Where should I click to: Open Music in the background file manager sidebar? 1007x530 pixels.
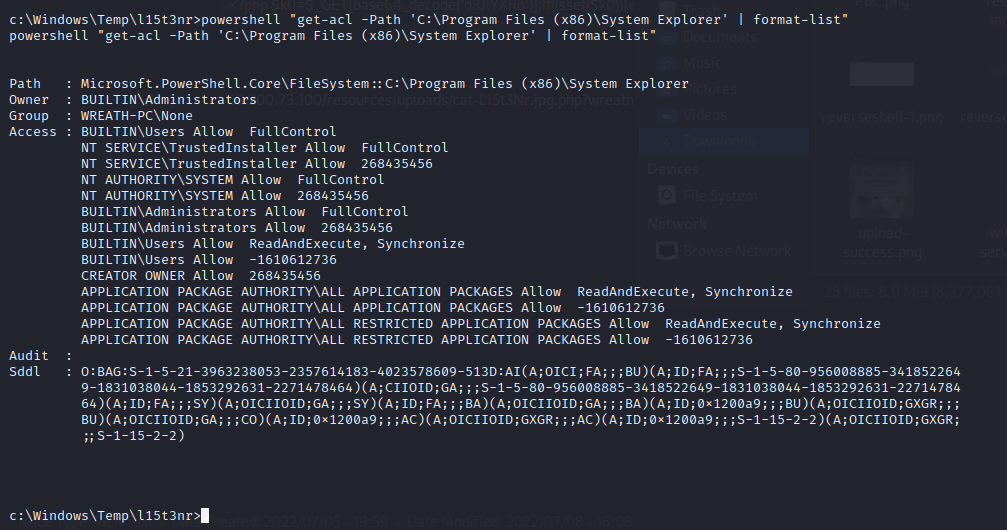[x=703, y=63]
